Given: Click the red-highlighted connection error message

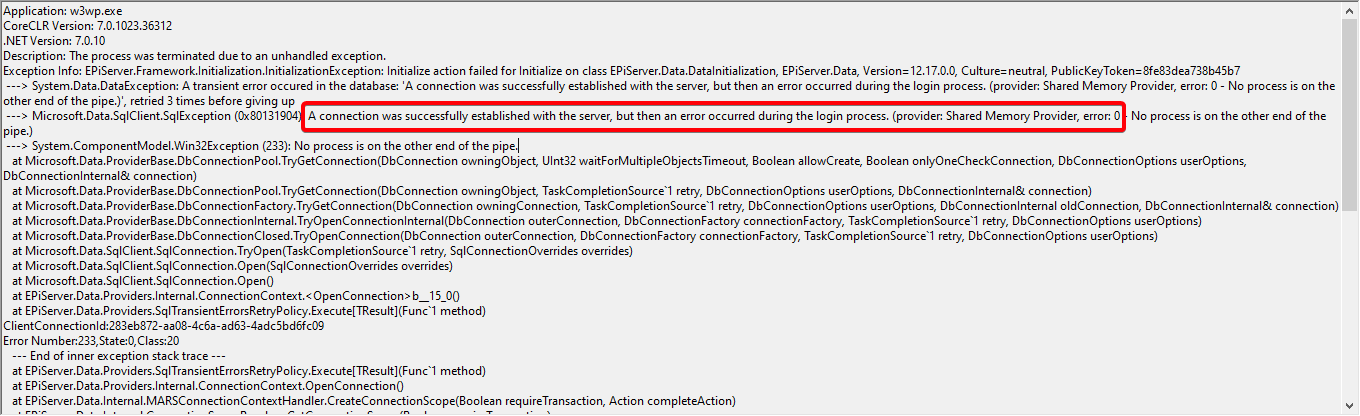Looking at the screenshot, I should click(x=713, y=116).
